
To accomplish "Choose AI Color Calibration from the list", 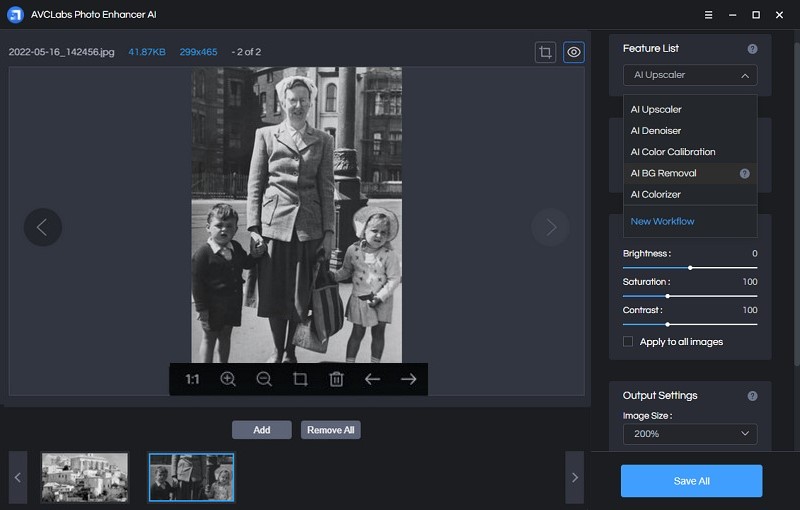I will coord(690,152).
